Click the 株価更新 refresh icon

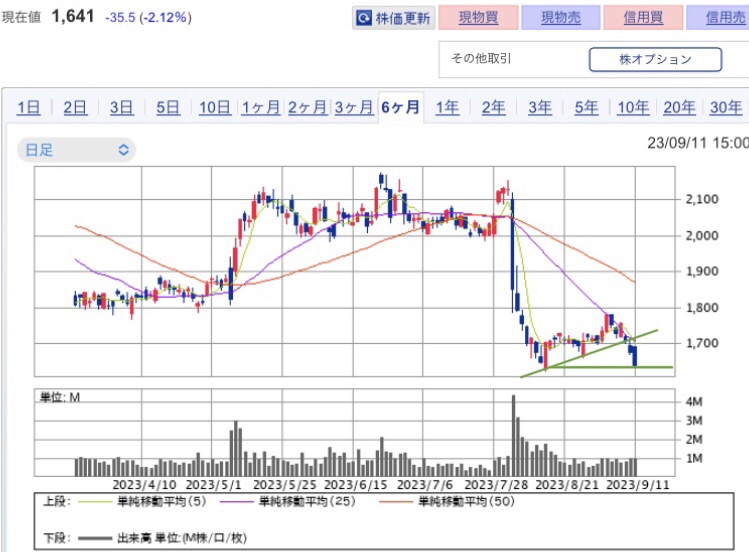[x=364, y=18]
